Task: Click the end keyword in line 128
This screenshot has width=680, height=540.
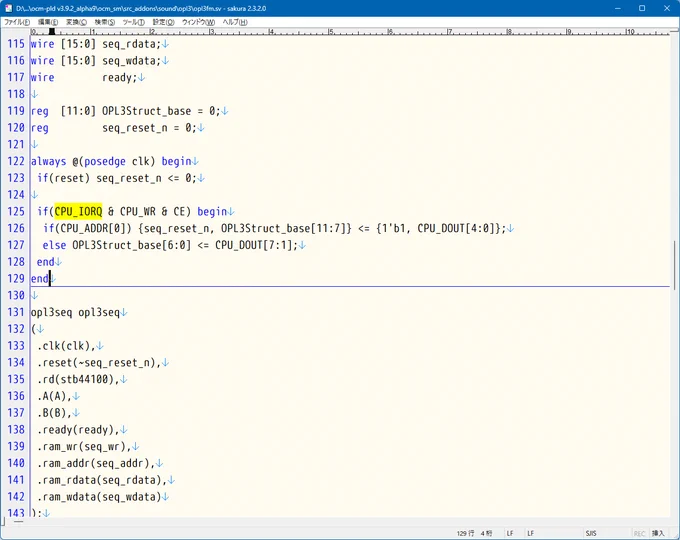Action: point(46,262)
